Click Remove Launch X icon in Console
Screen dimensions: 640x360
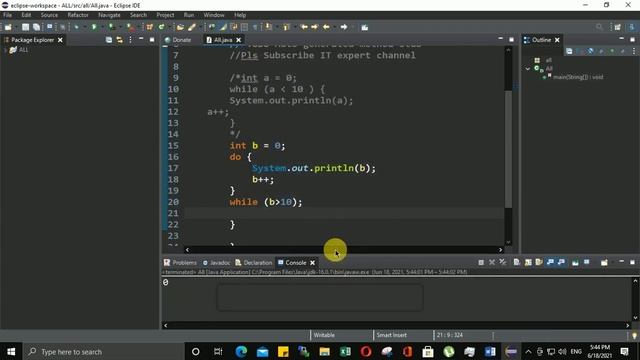coord(492,263)
